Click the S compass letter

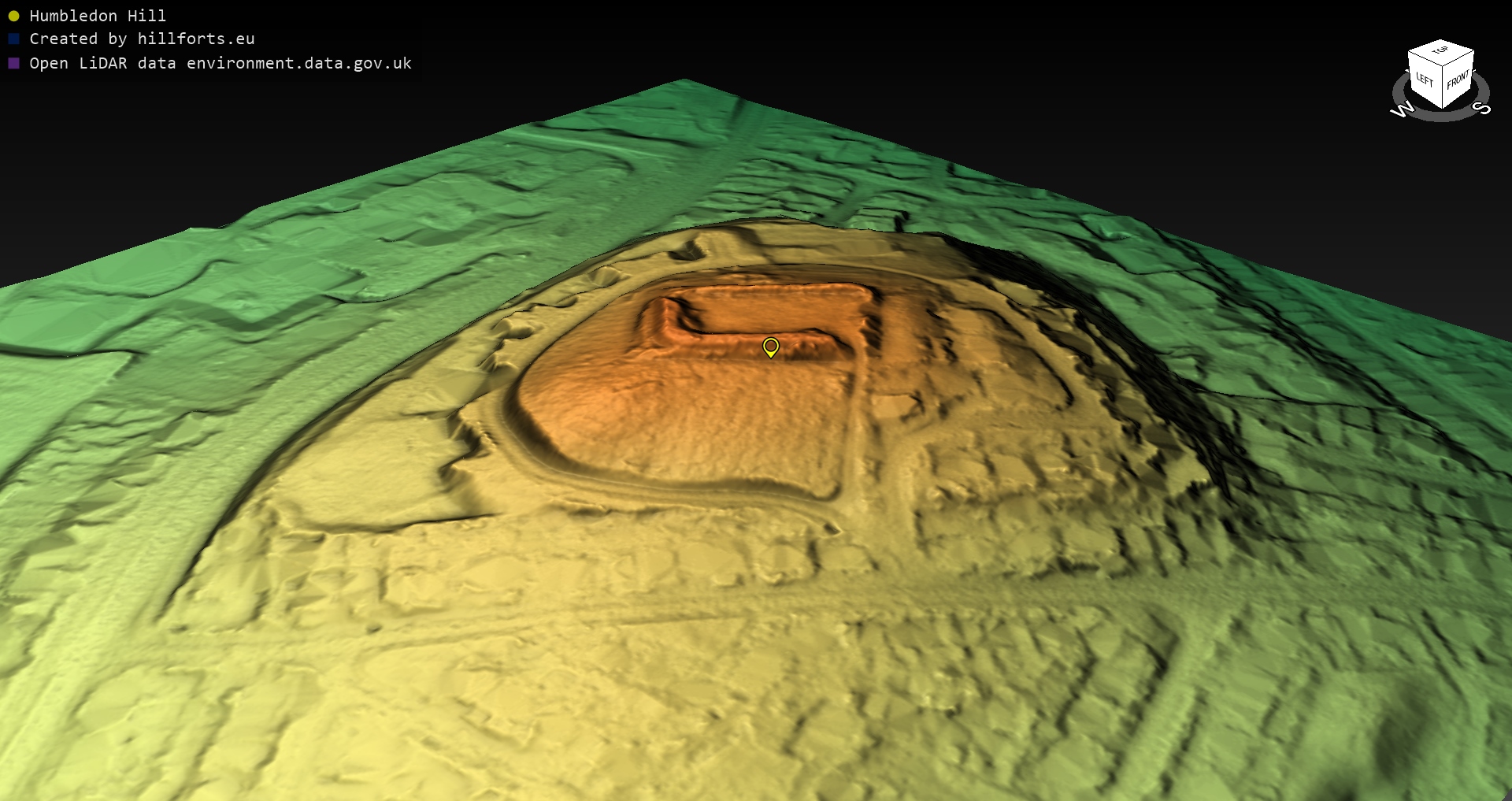click(x=1481, y=109)
